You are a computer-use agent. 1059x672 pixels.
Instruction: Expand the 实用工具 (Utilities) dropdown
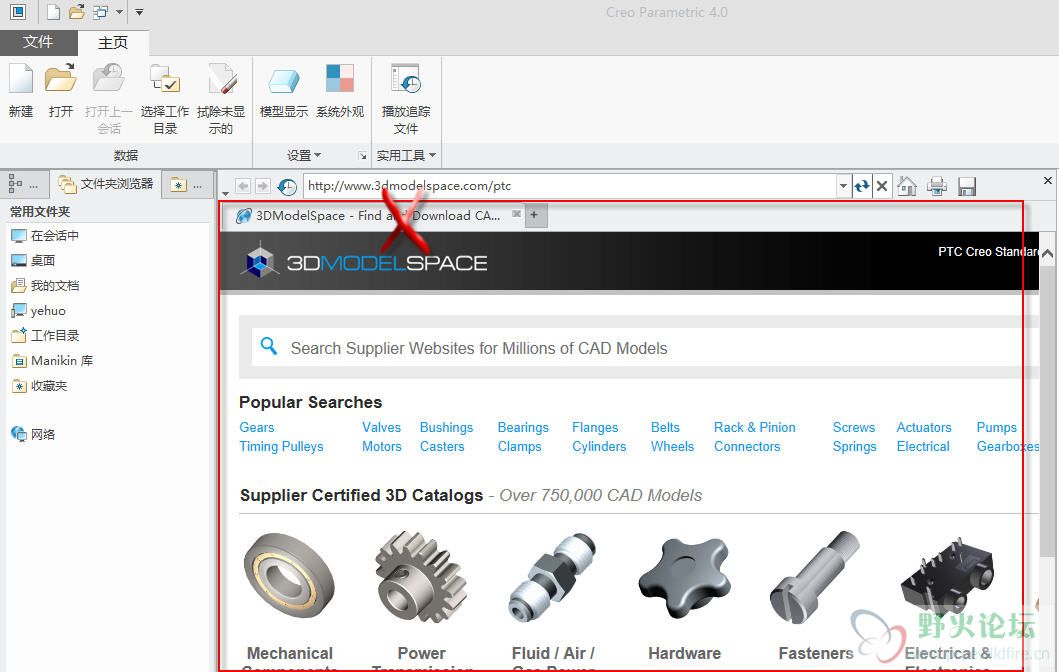[406, 155]
